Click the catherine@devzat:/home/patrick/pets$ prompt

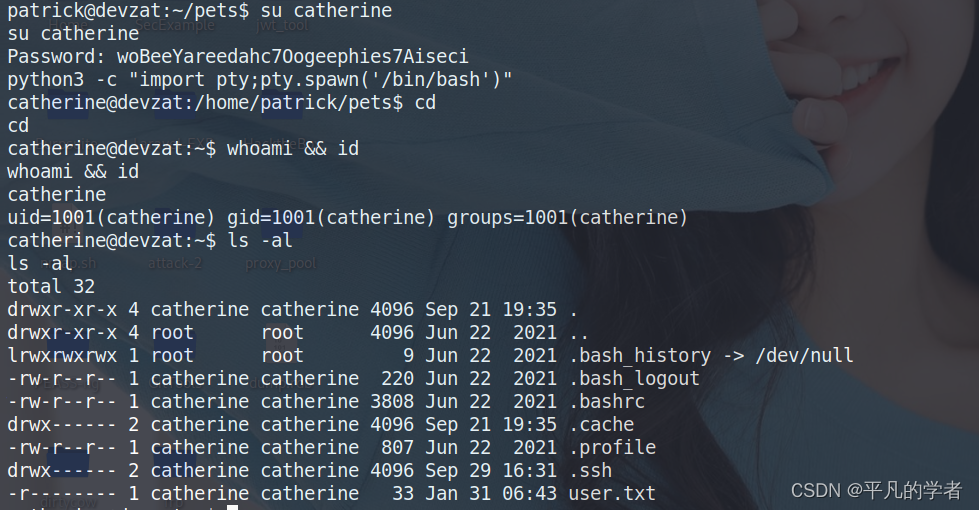coord(205,103)
